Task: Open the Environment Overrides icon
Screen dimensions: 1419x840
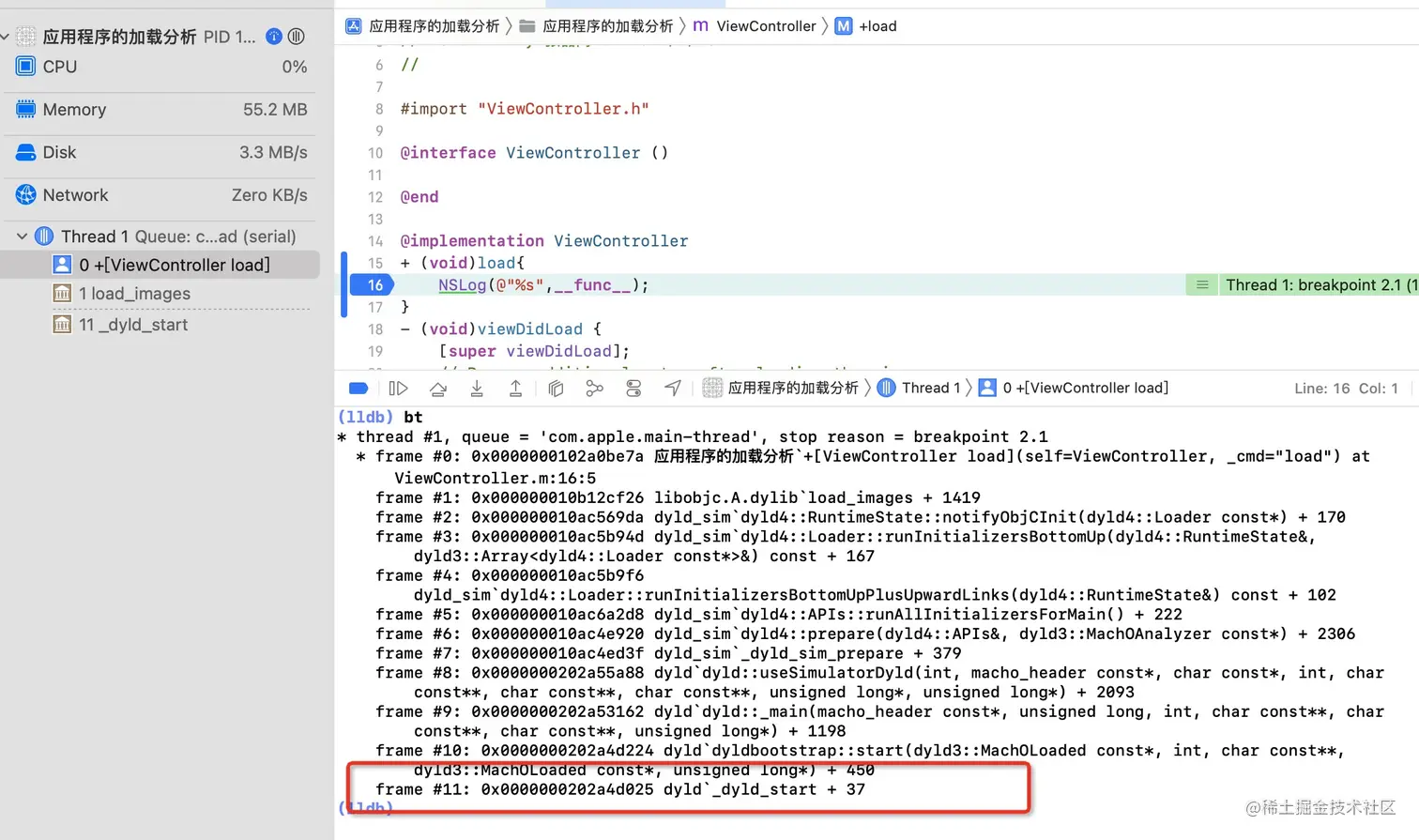Action: point(633,389)
